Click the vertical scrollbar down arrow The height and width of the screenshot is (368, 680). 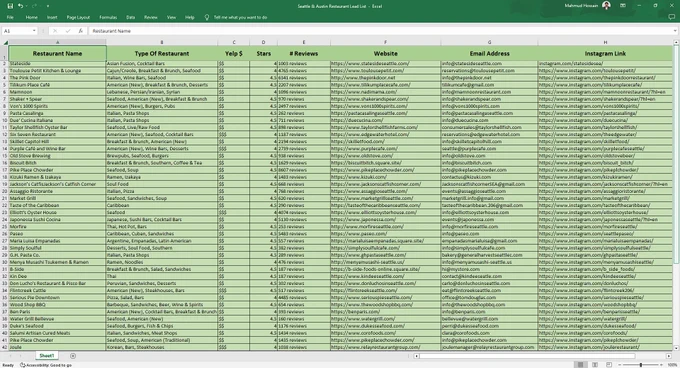[676, 348]
